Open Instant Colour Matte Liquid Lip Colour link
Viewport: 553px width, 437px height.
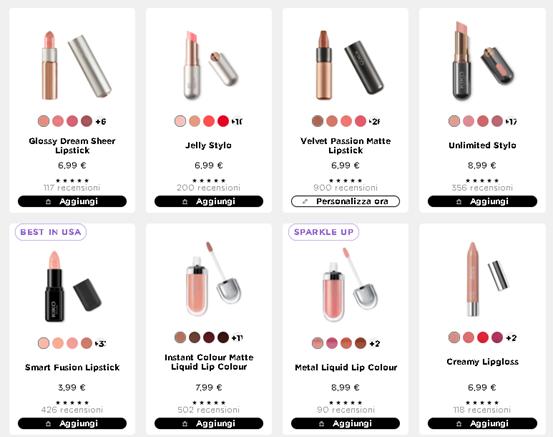click(209, 362)
